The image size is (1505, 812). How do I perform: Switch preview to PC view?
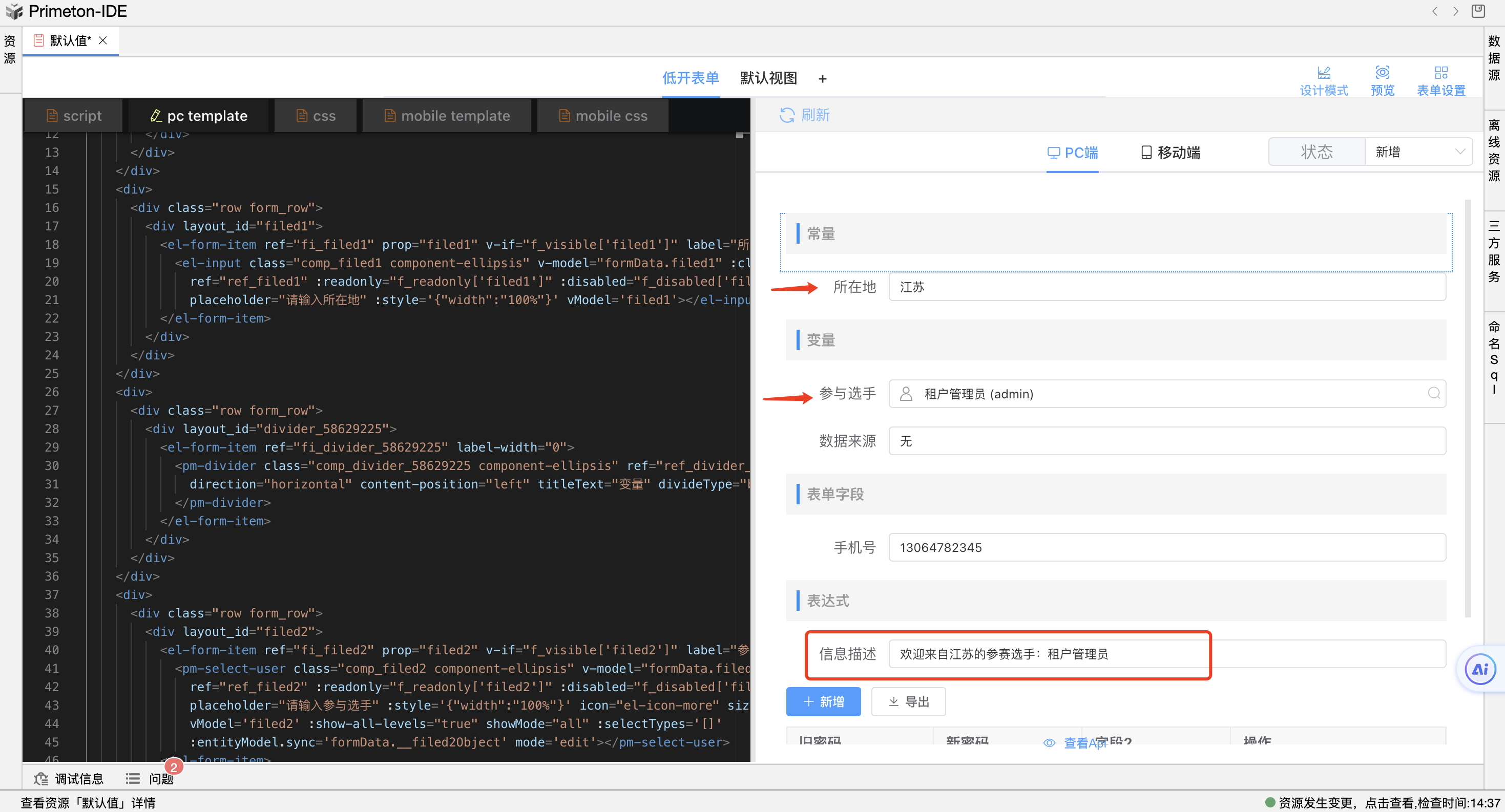coord(1072,153)
